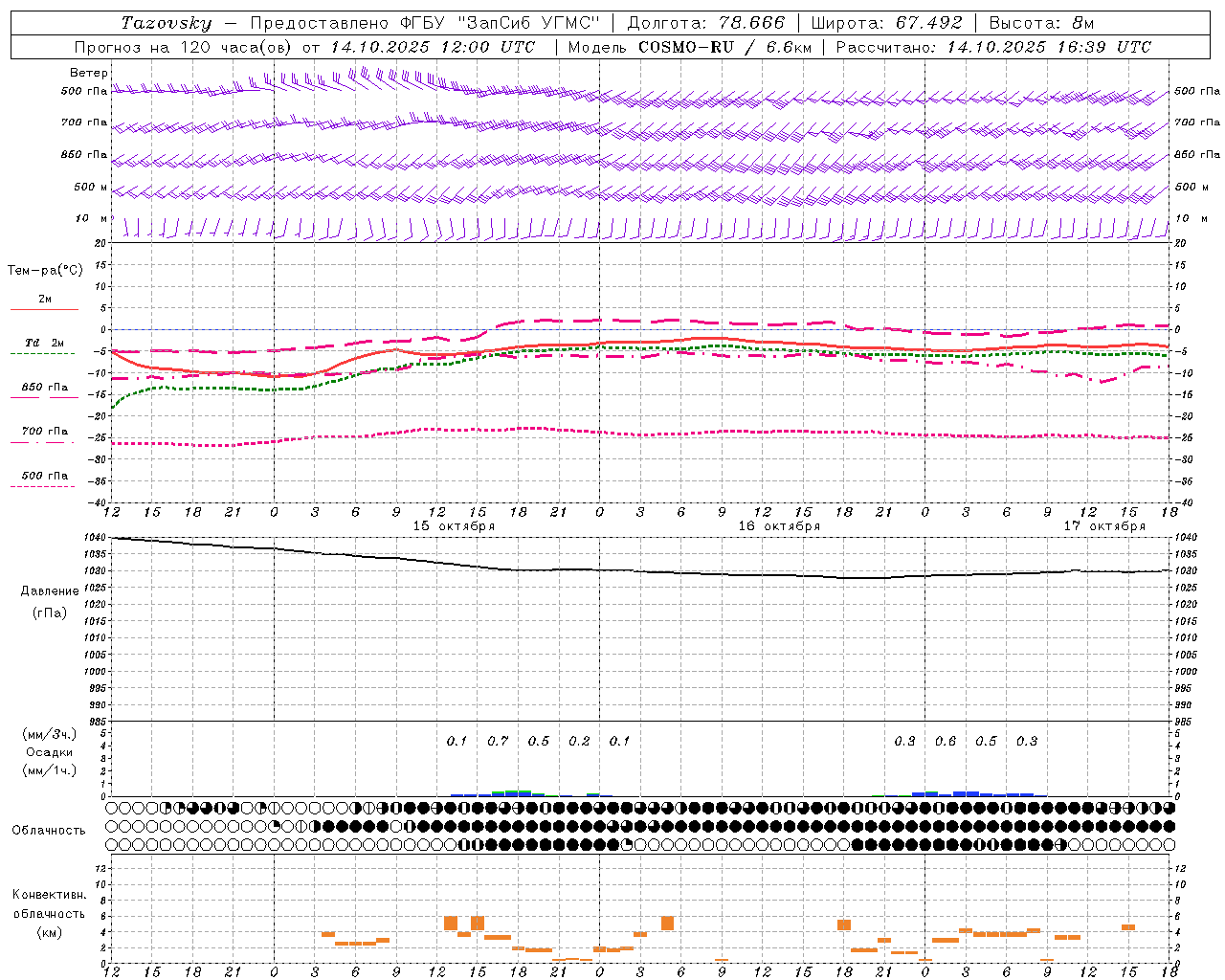This screenshot has width=1225, height=980.
Task: Click the 0.2 precipitation amount value
Action: point(579,742)
